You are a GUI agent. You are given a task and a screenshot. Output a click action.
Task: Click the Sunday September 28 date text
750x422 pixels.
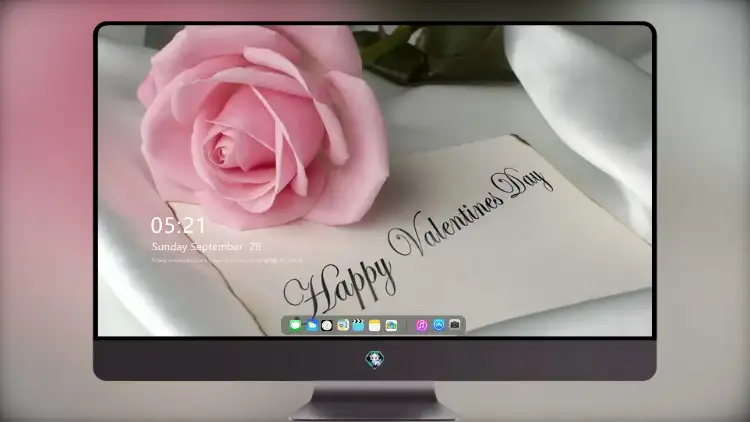206,246
